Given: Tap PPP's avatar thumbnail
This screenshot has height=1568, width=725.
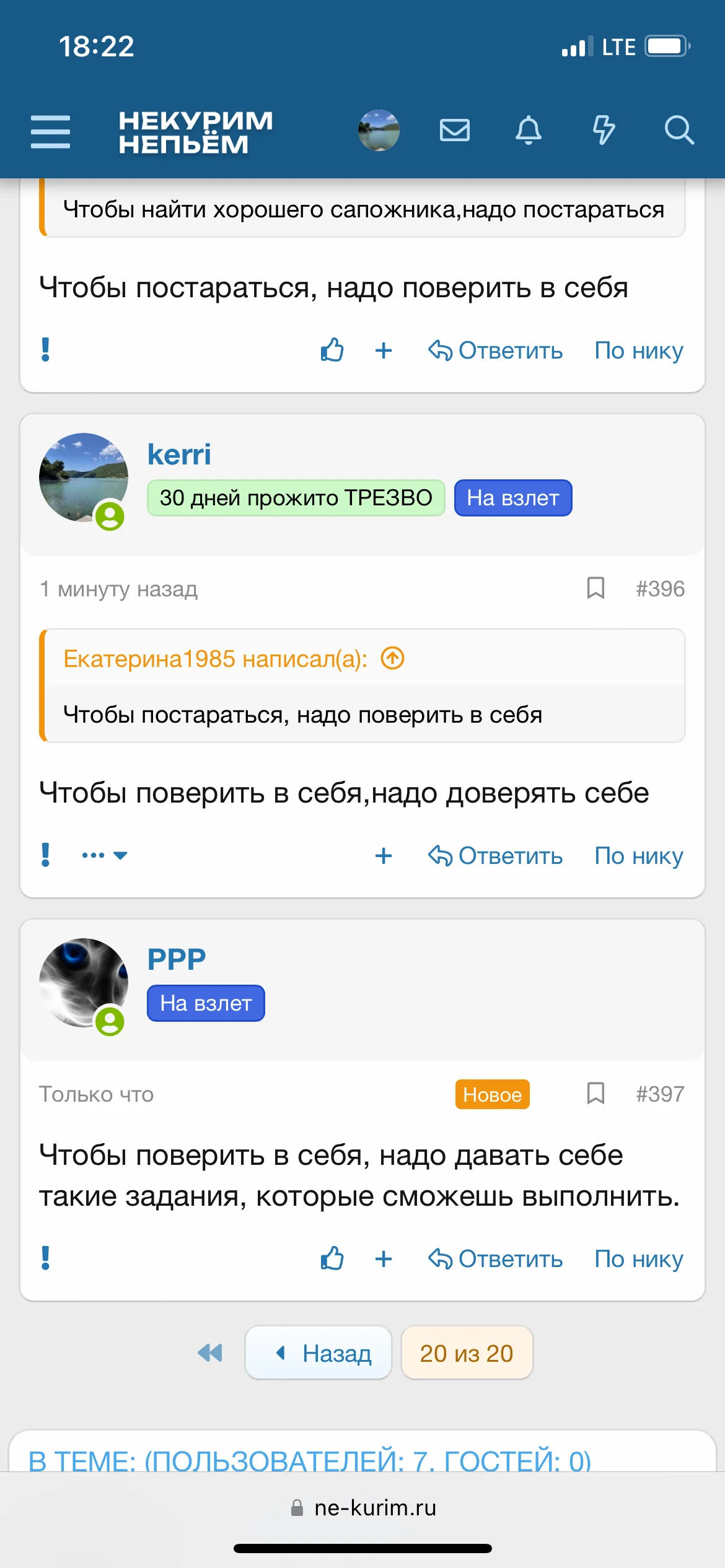Looking at the screenshot, I should tap(84, 983).
